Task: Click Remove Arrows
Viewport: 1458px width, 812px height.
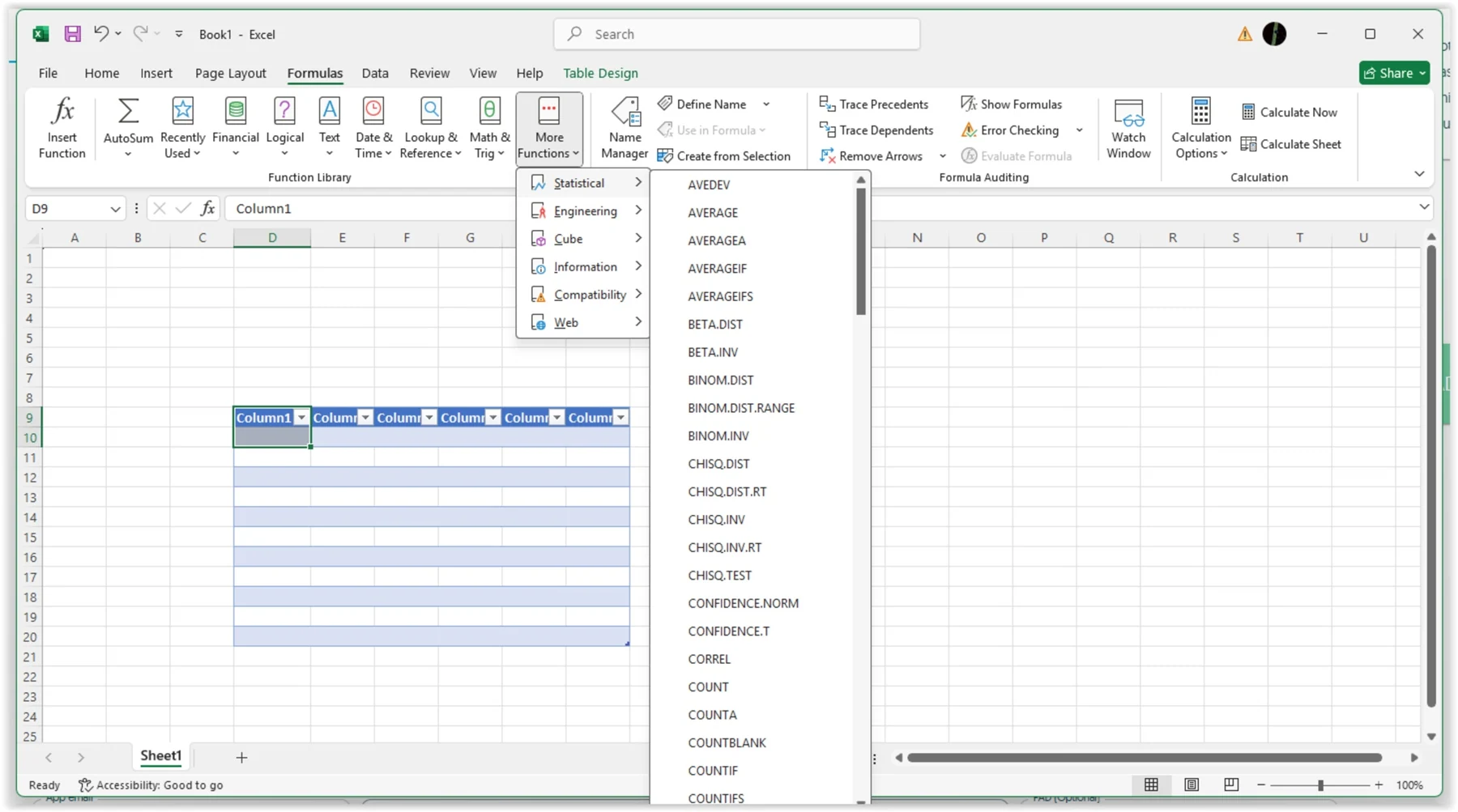Action: 871,155
